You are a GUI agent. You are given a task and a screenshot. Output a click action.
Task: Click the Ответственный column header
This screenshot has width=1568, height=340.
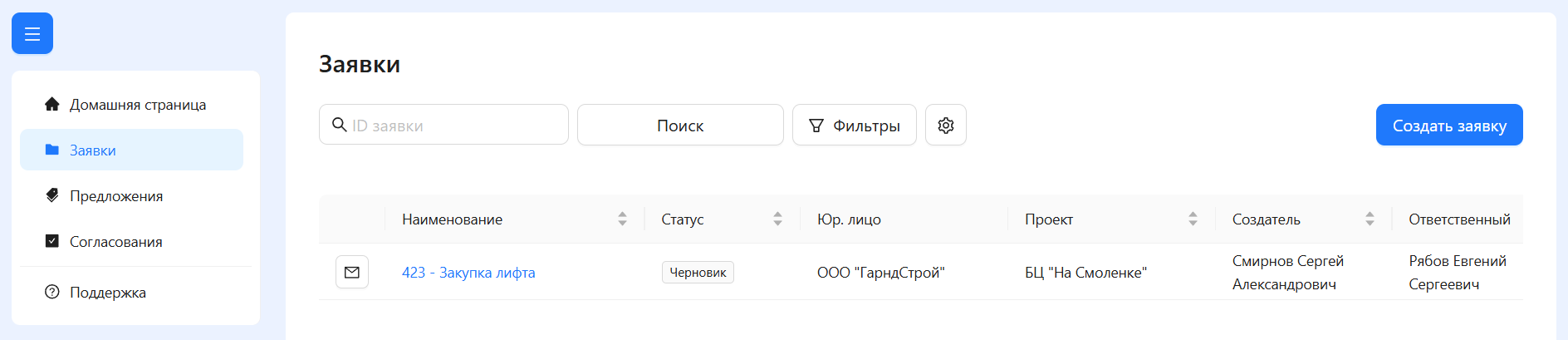click(1459, 219)
